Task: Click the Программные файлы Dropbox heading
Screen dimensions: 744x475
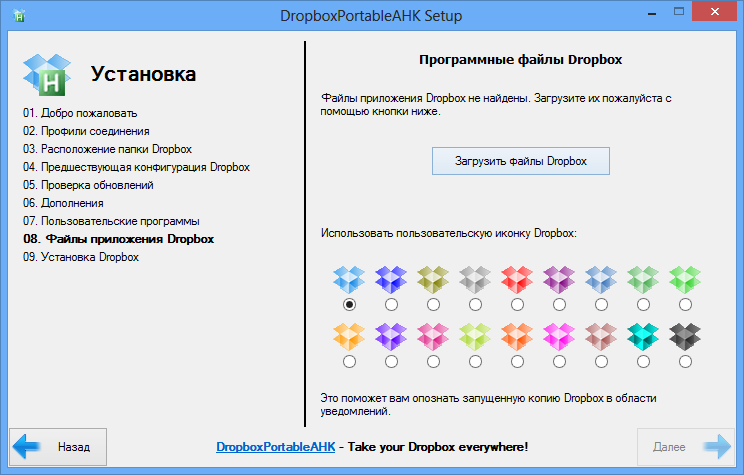Action: [521, 60]
